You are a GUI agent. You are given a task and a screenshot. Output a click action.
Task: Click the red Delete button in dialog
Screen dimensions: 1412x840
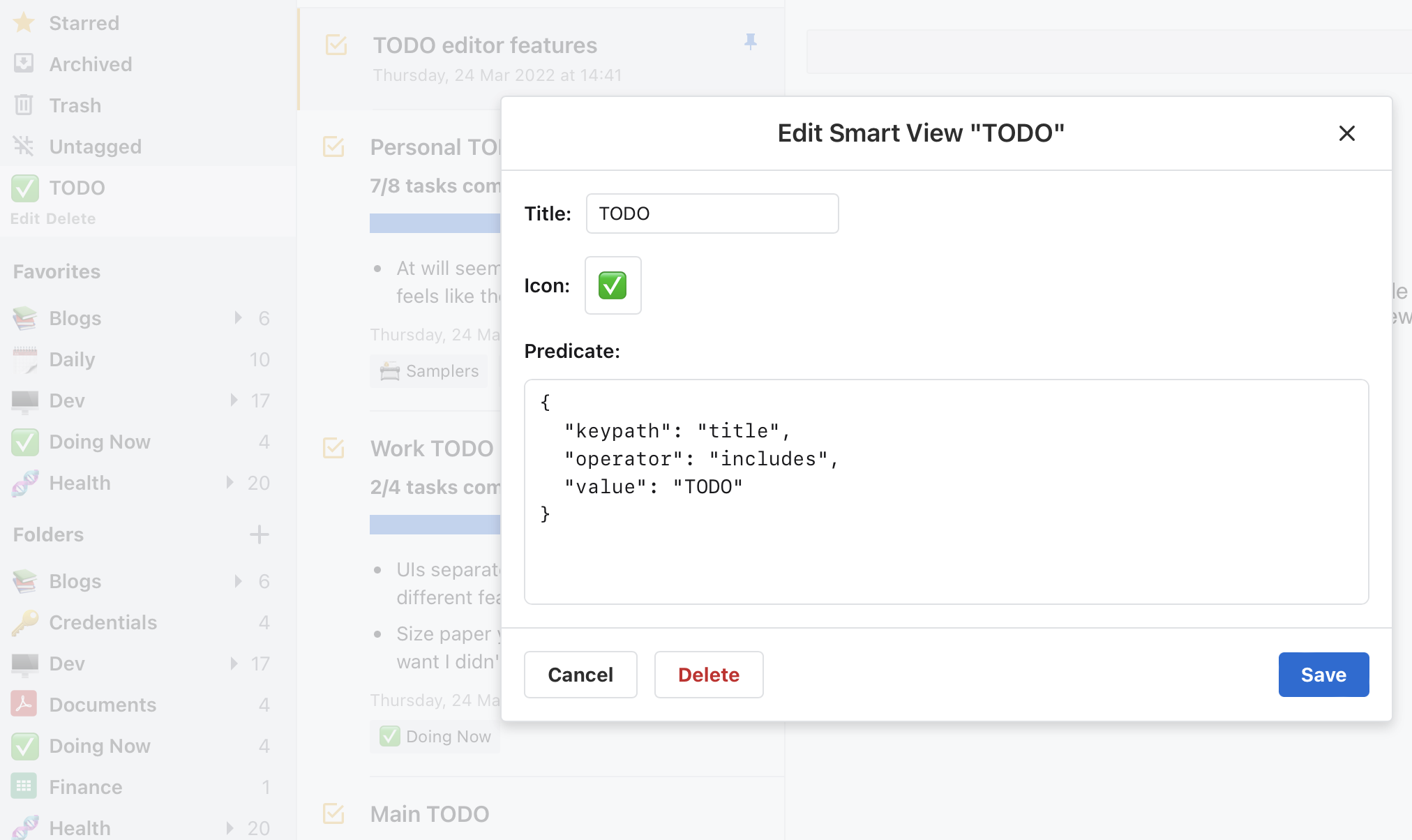click(x=708, y=675)
